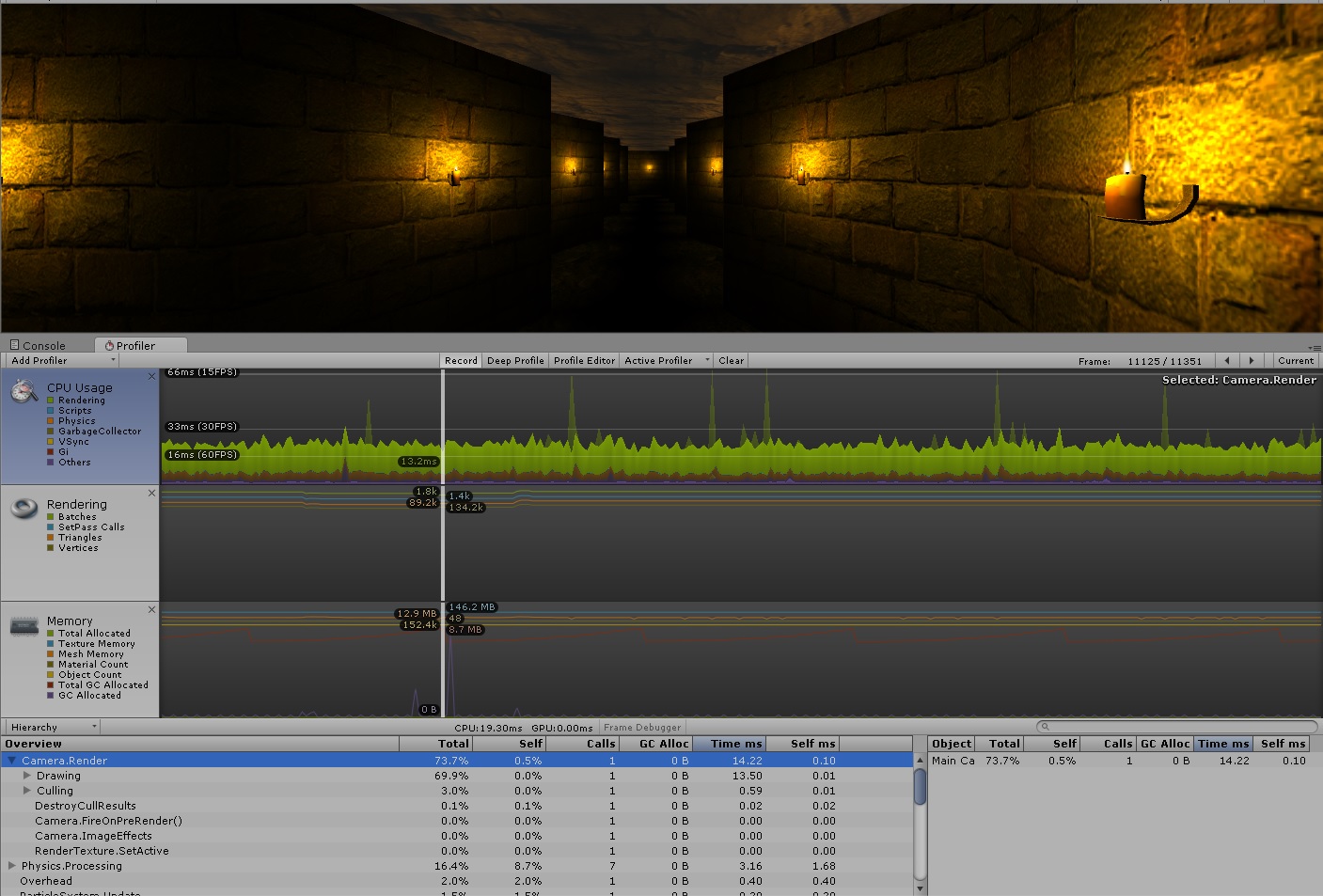Toggle Material Count series
1323x896 pixels.
pos(51,665)
